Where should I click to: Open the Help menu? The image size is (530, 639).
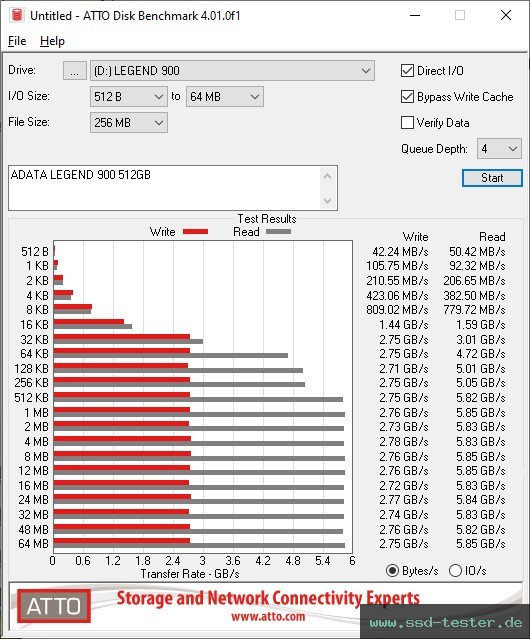point(52,41)
